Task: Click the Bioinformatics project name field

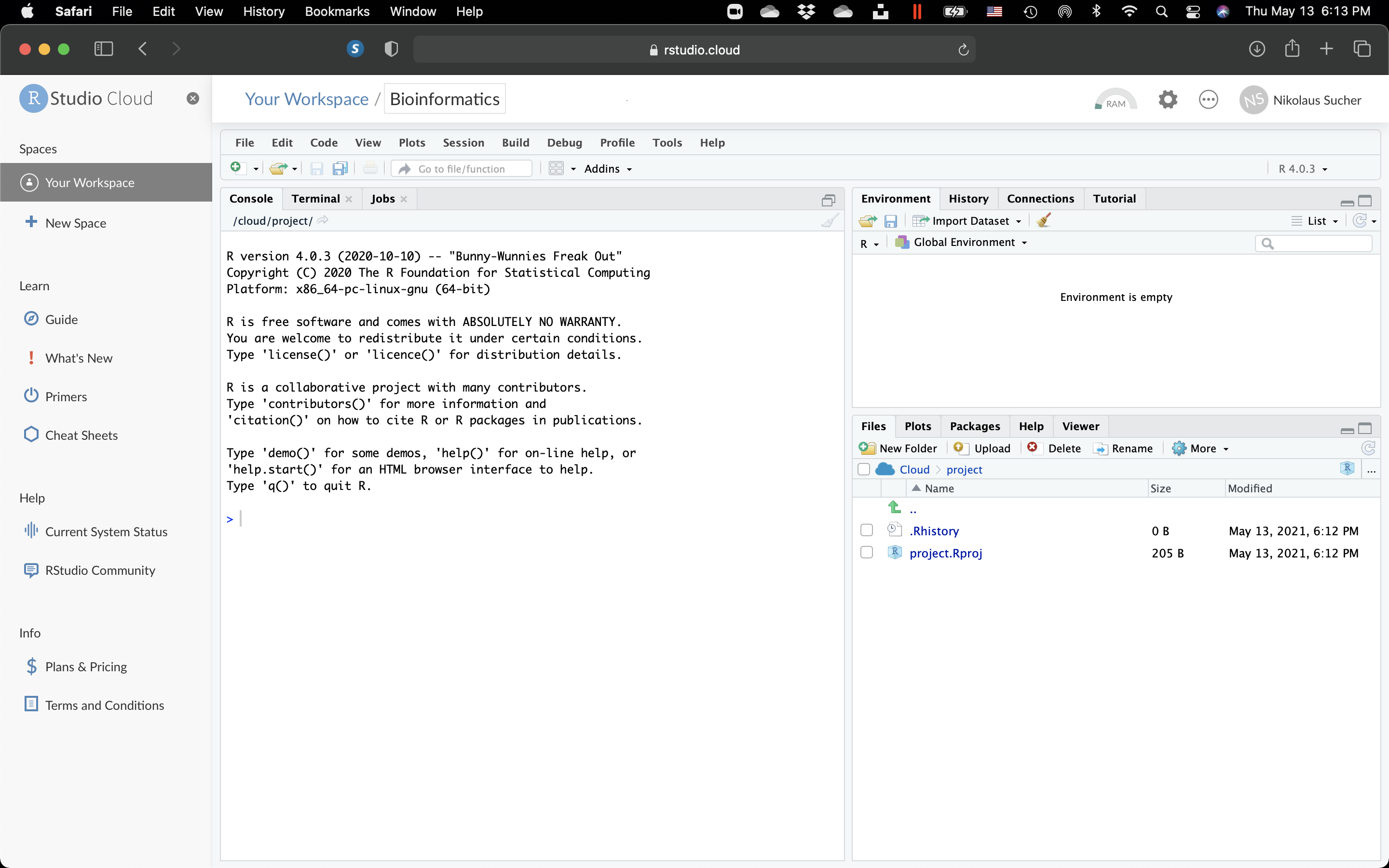Action: [x=444, y=99]
